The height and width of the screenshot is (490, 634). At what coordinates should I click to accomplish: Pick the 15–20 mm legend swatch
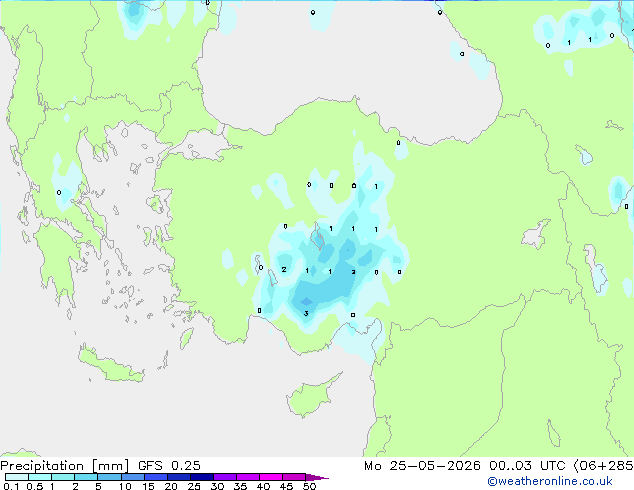[x=156, y=477]
